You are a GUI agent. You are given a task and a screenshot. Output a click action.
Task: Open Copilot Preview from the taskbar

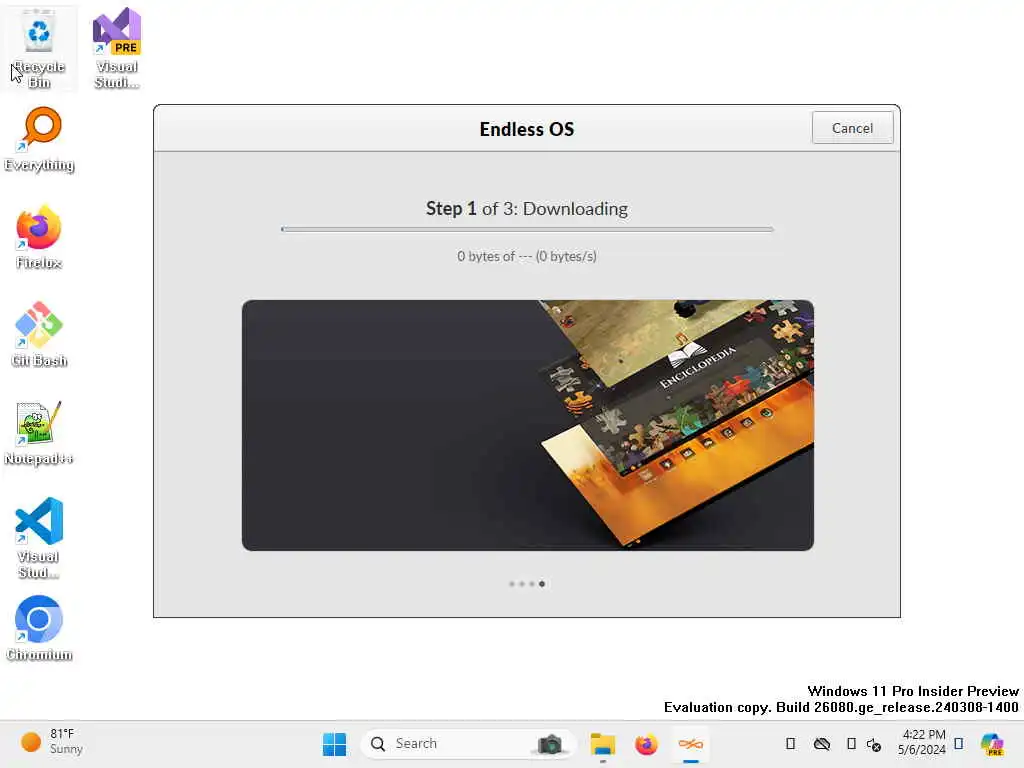click(991, 744)
